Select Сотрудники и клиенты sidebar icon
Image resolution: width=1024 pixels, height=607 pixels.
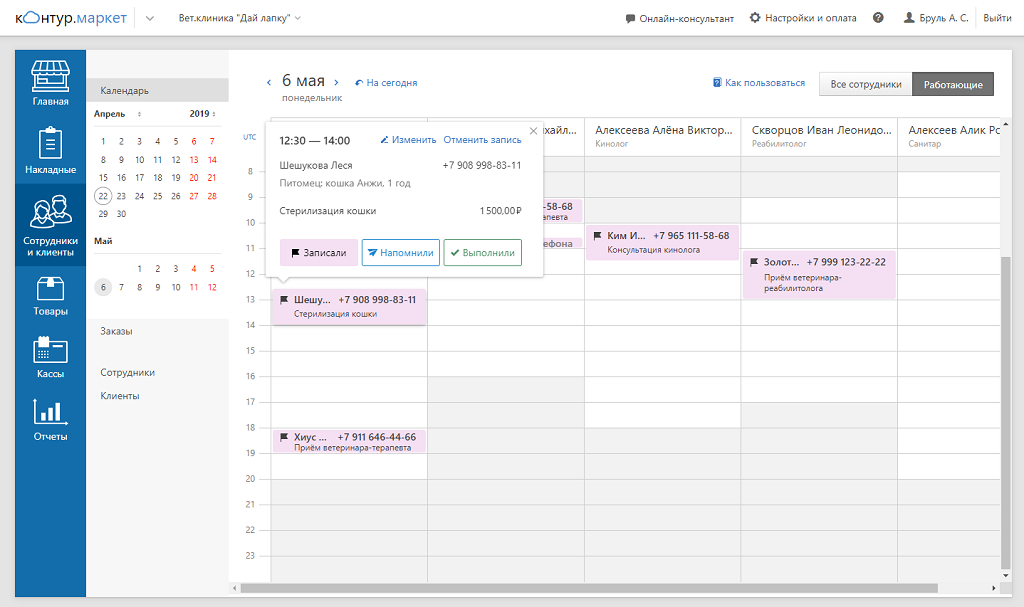tap(50, 212)
